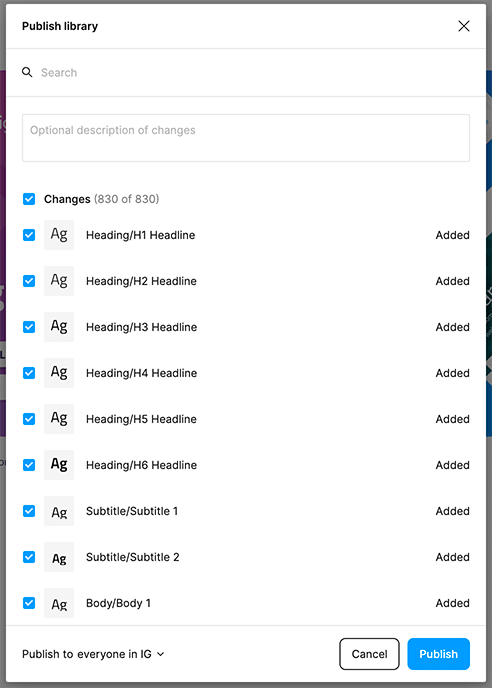
Task: Click the Ag text style icon for Subtitle 2
Action: click(59, 557)
